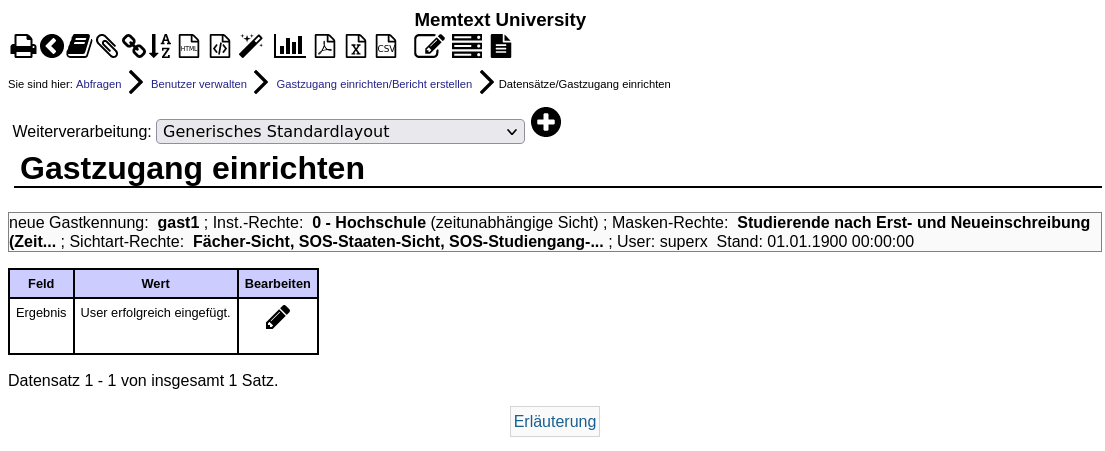
Task: Export as CSV file icon
Action: pos(386,46)
